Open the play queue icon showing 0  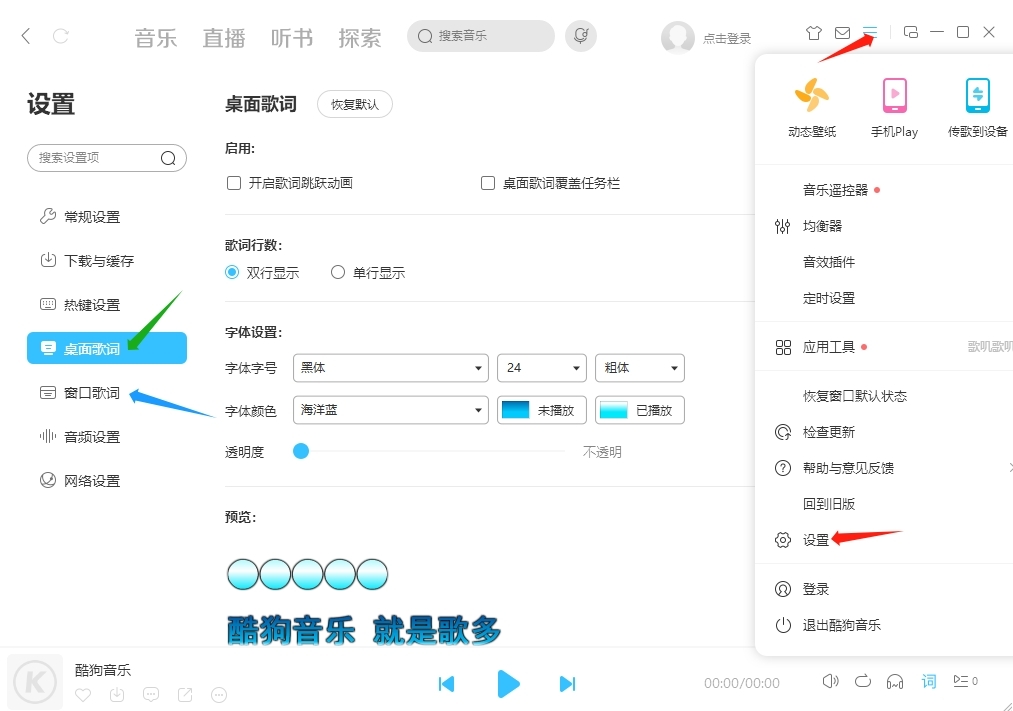click(x=963, y=681)
